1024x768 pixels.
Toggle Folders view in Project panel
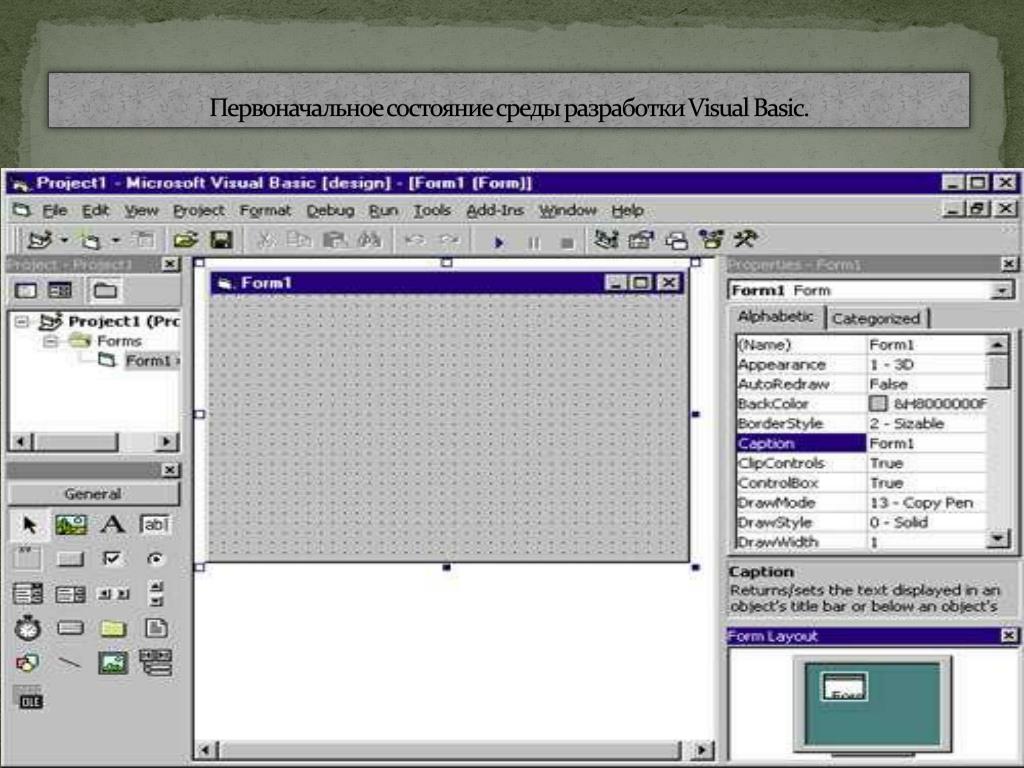[x=104, y=291]
